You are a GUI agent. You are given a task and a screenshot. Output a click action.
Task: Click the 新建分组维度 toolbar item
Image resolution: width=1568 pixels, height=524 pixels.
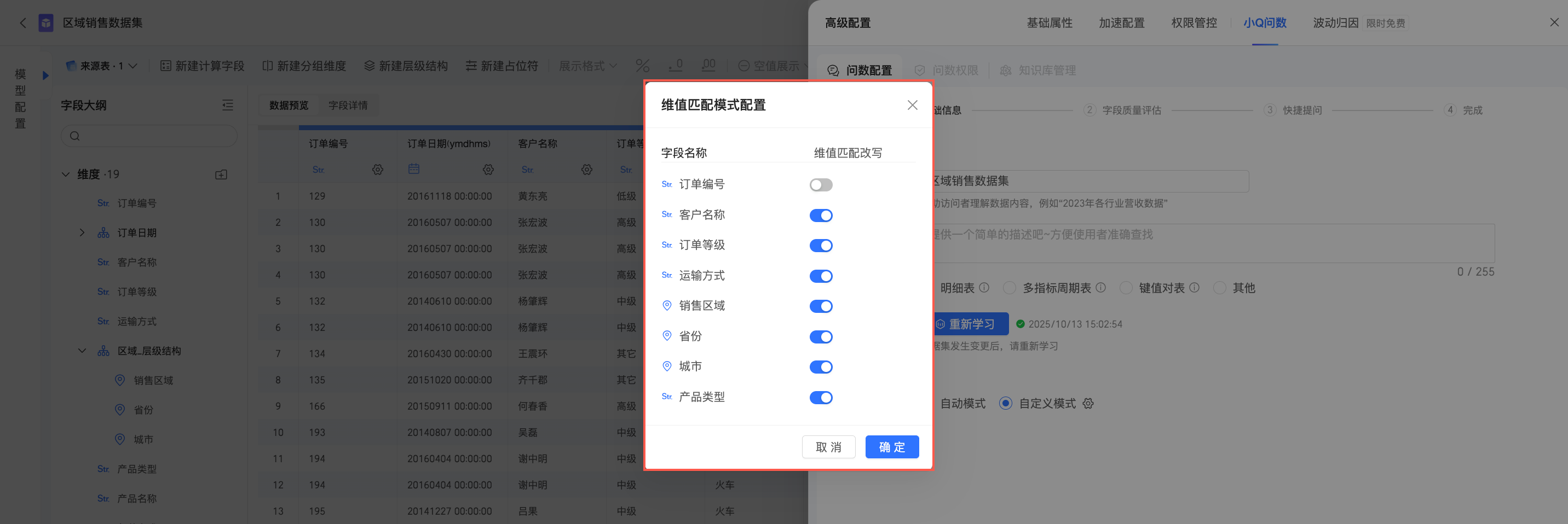tap(304, 66)
